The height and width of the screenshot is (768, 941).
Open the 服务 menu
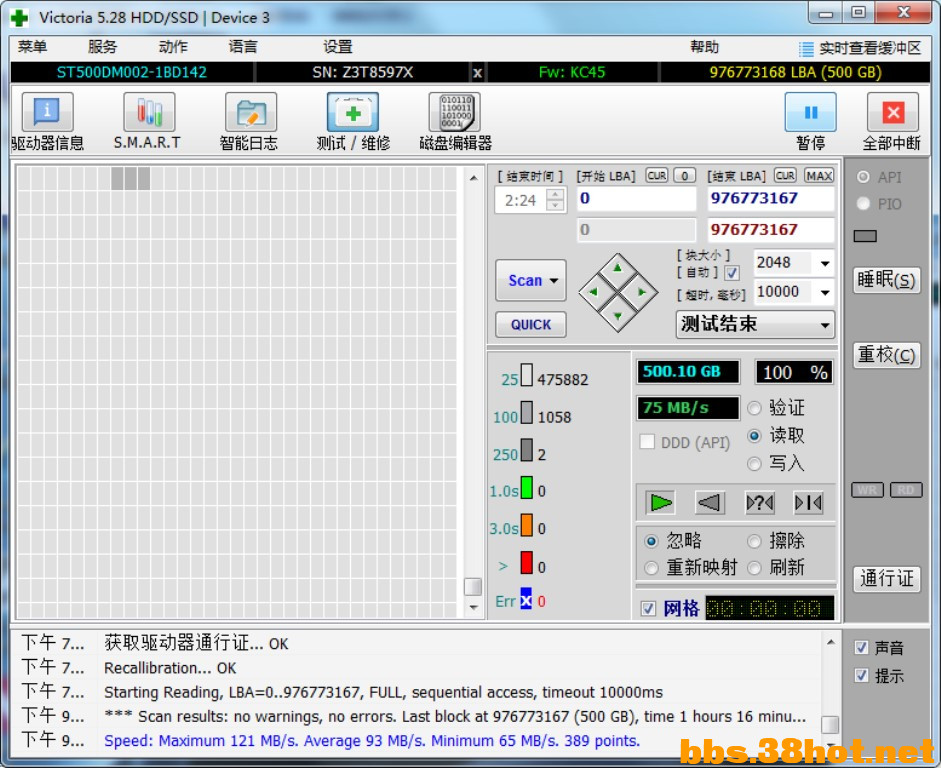[x=102, y=47]
